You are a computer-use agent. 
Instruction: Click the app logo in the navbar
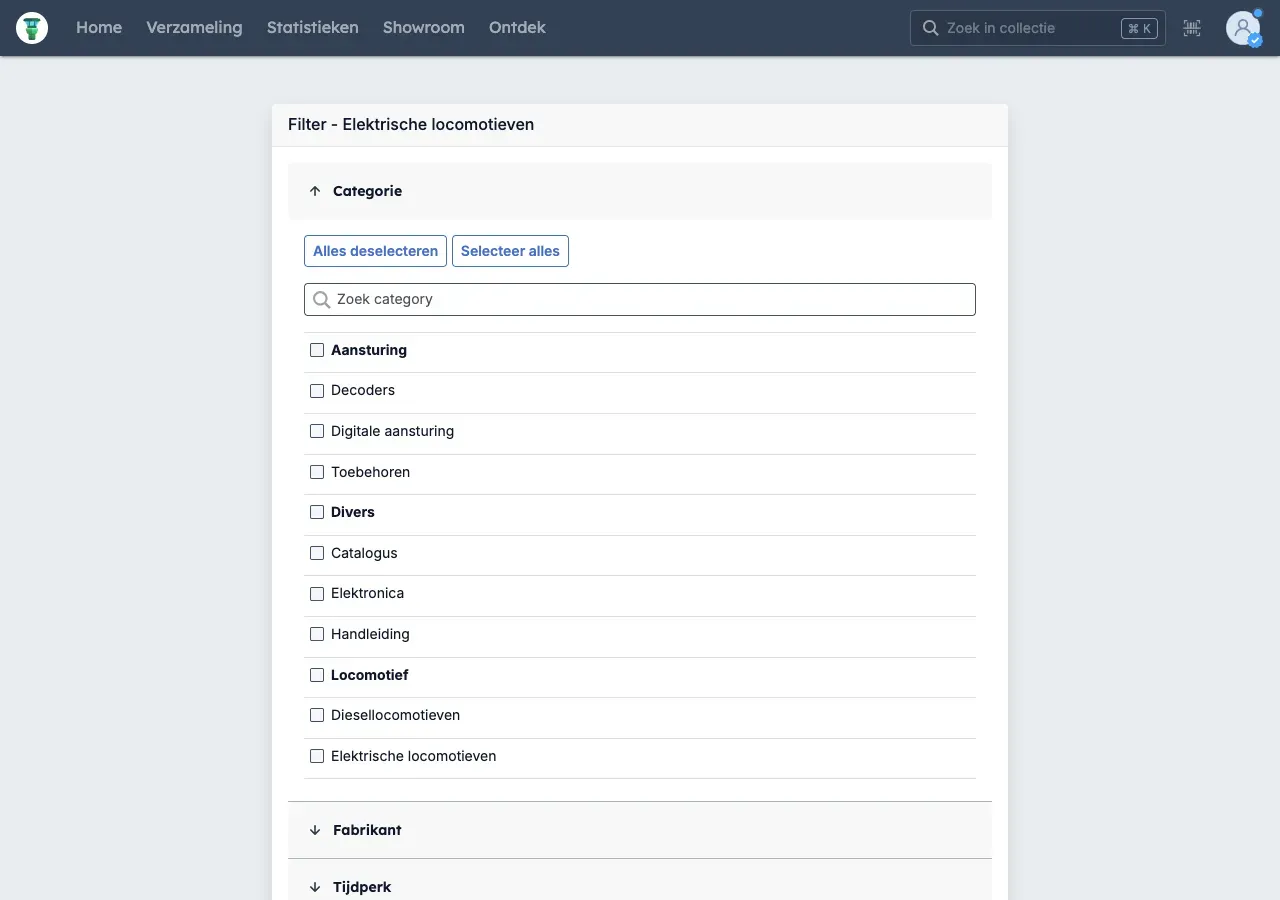pos(32,28)
